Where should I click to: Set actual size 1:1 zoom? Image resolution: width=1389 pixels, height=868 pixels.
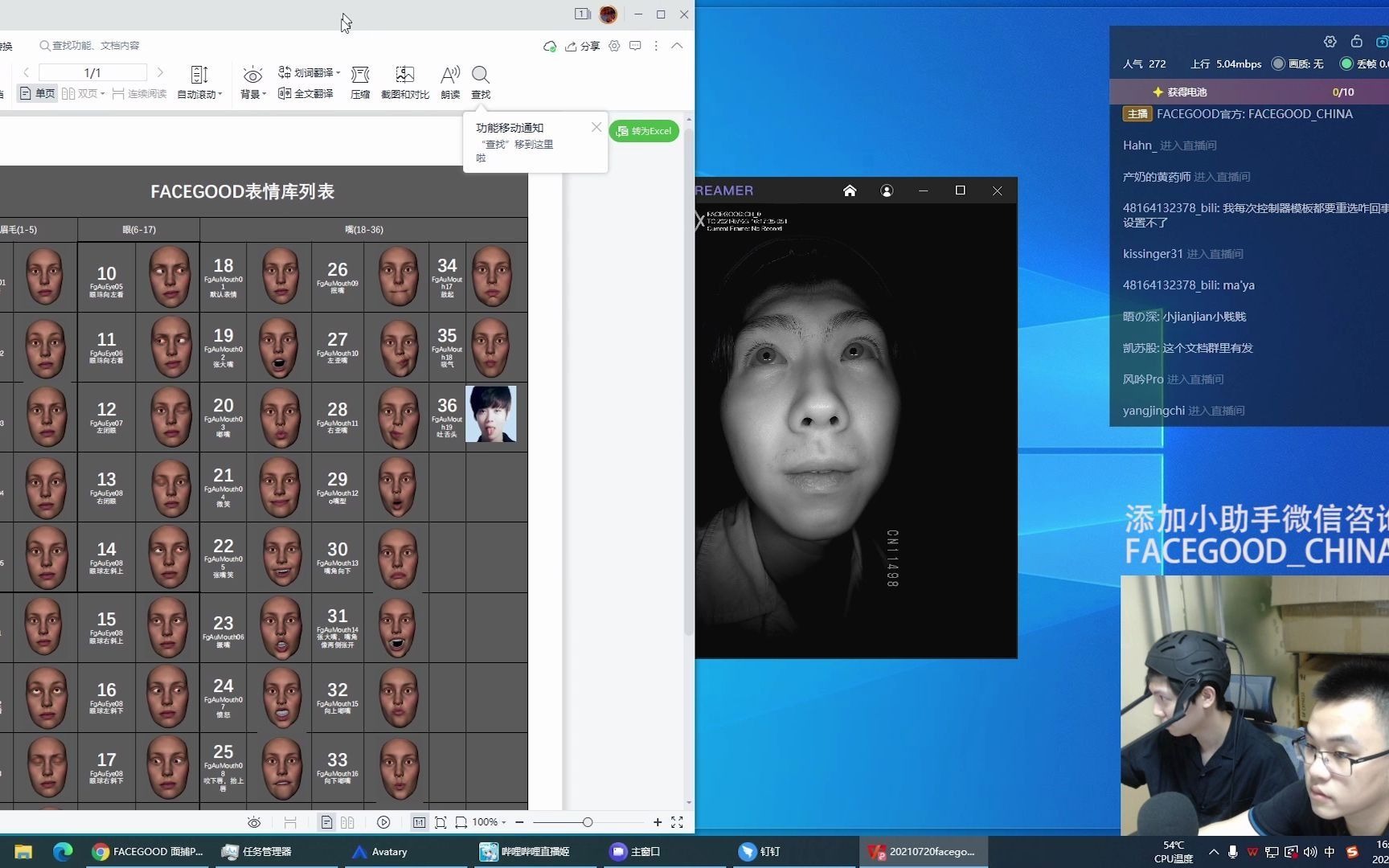tap(419, 822)
